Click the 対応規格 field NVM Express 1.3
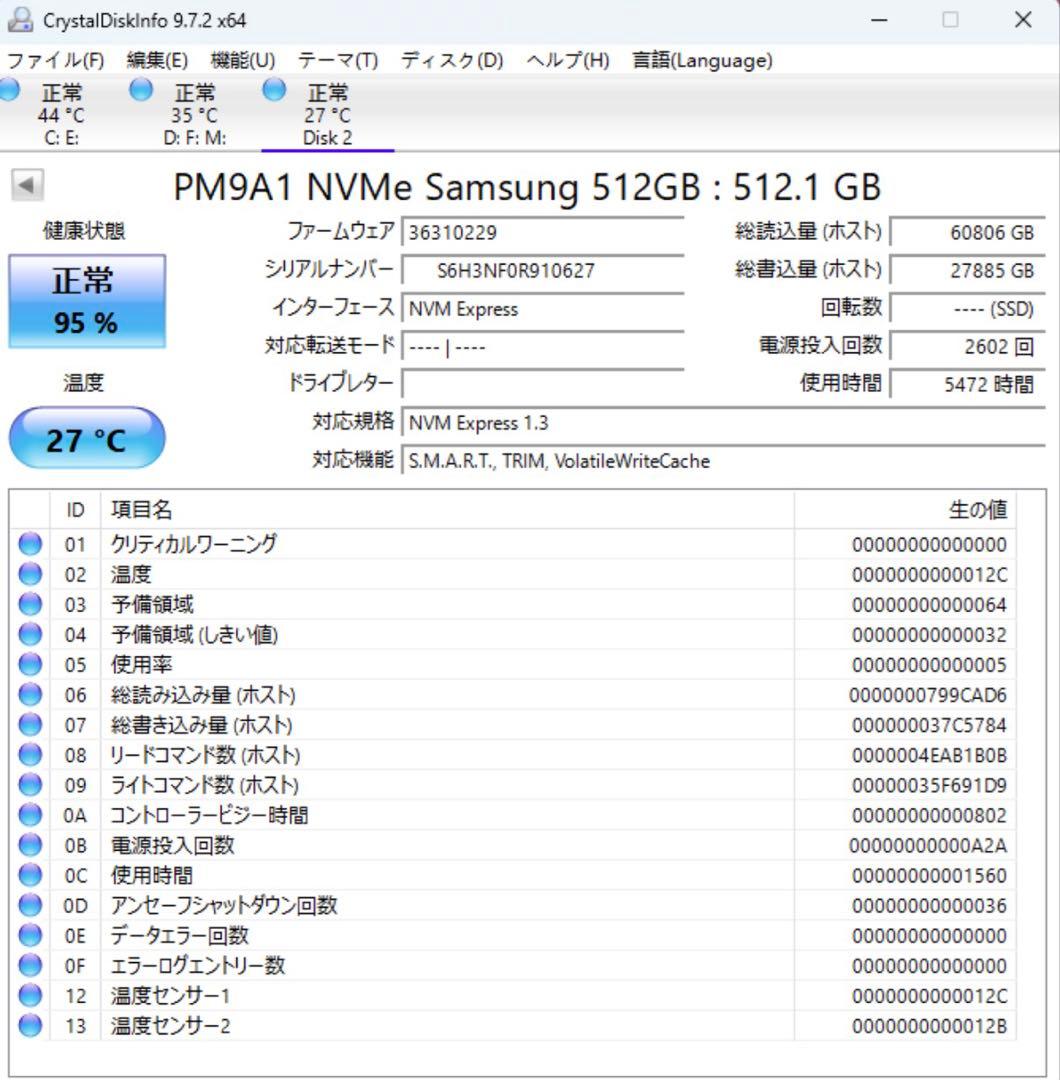 click(x=724, y=422)
